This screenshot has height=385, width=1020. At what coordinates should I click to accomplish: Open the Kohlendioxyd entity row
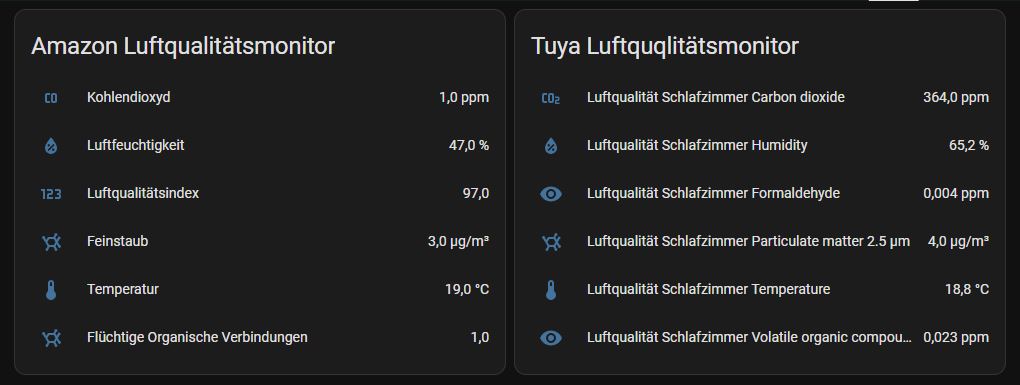tap(260, 98)
